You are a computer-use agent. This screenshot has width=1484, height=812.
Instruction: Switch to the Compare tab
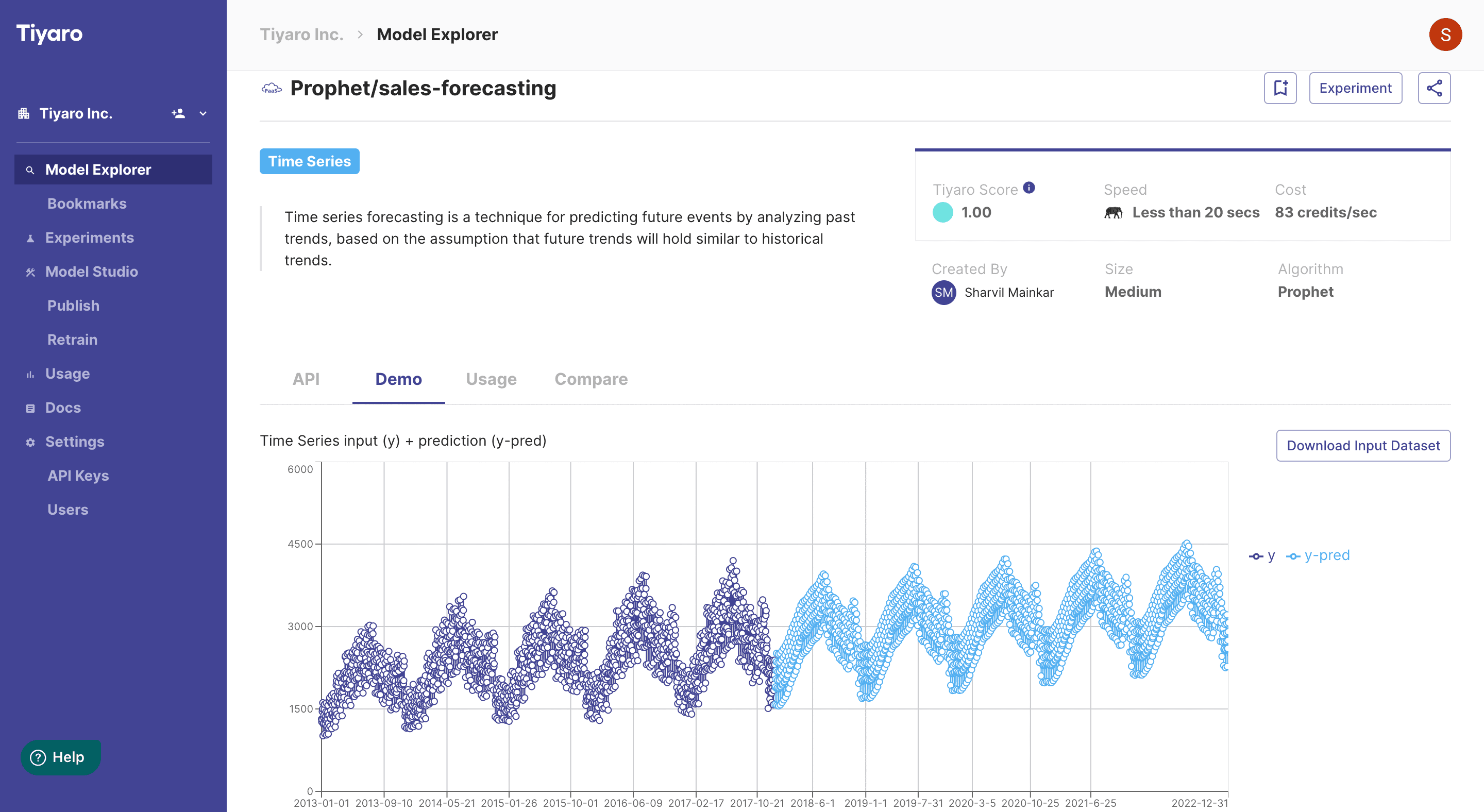point(591,379)
